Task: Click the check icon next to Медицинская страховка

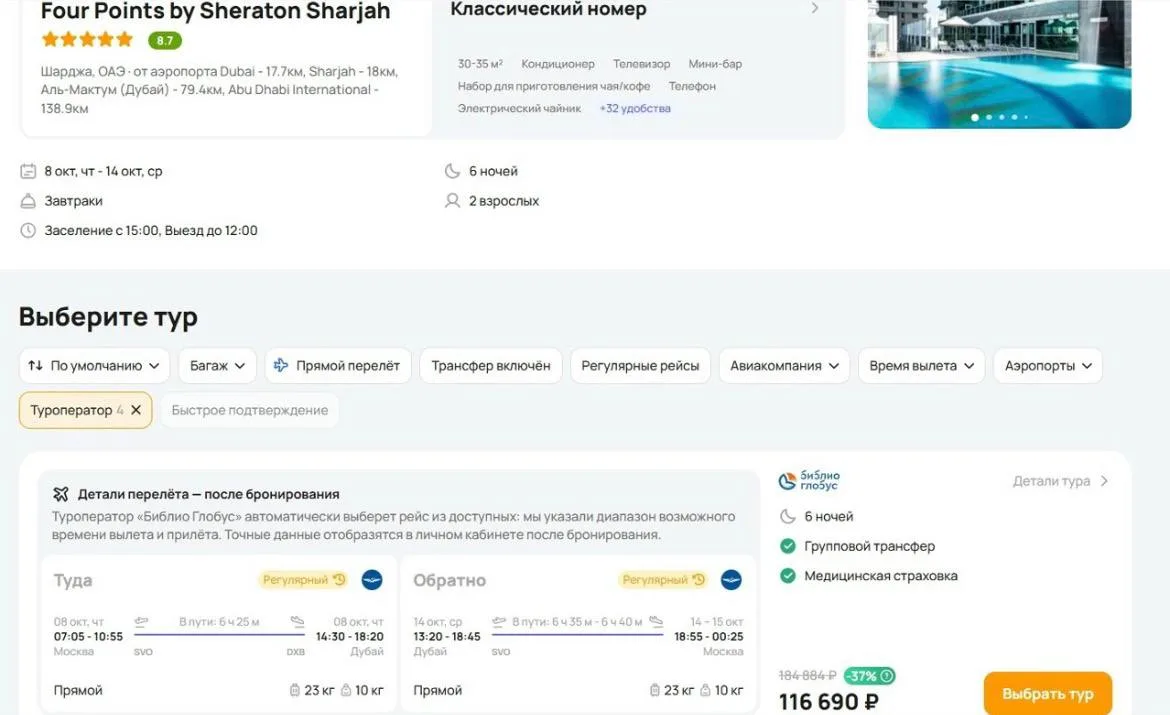Action: 787,576
